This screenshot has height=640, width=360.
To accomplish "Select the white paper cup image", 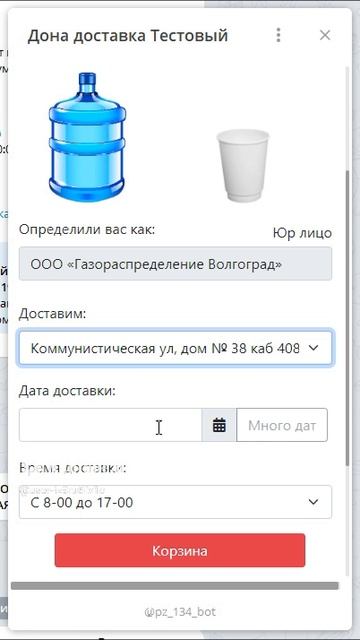I will [243, 165].
